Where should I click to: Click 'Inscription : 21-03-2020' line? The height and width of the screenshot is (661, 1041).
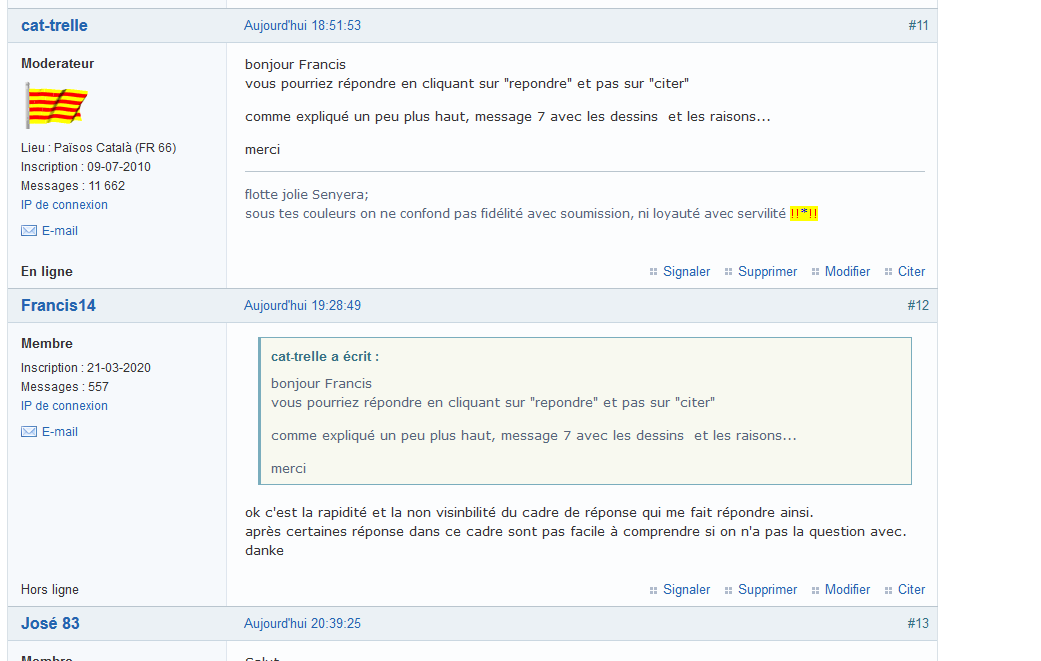(x=86, y=368)
